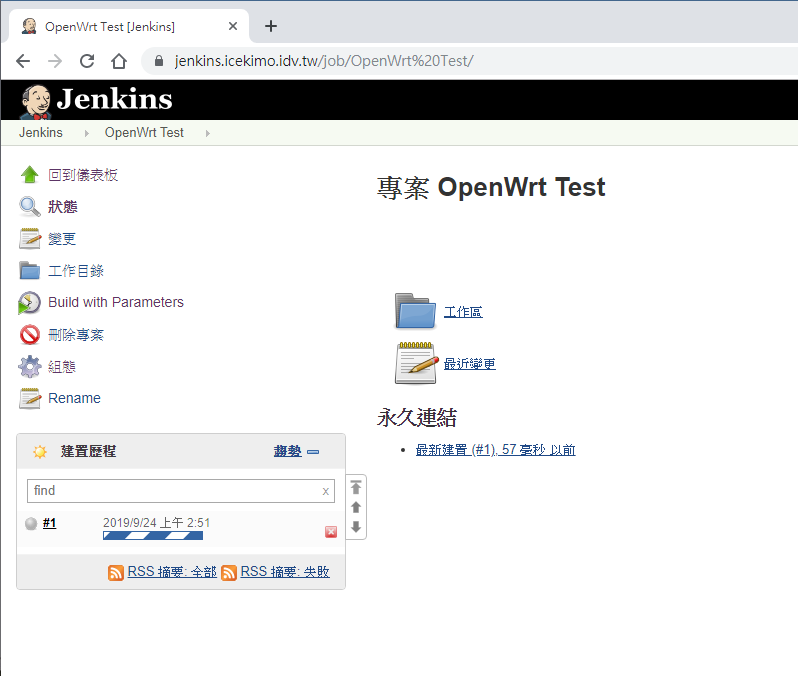Click the browser address bar URL

[x=324, y=61]
